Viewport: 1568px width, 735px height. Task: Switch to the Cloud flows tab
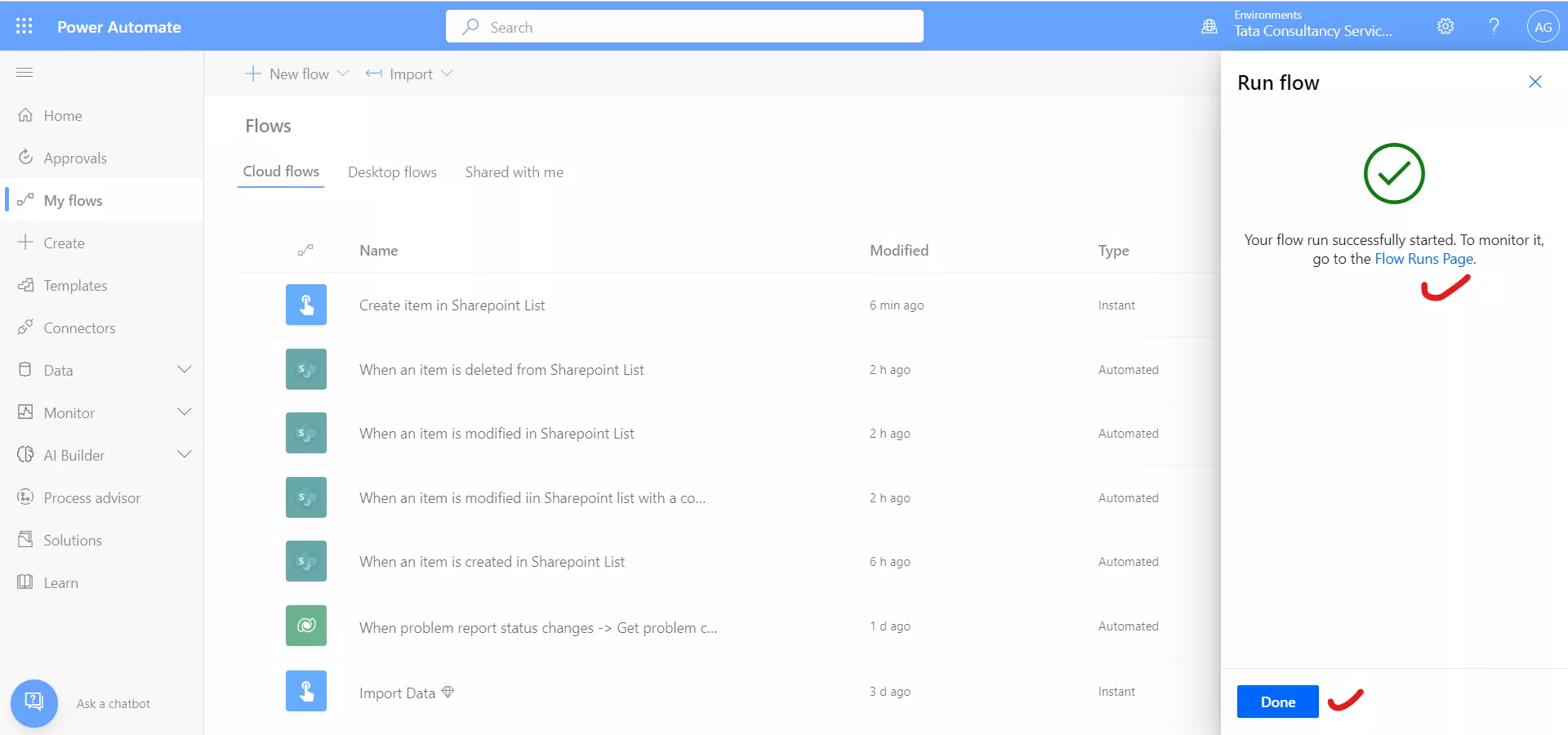[x=281, y=171]
